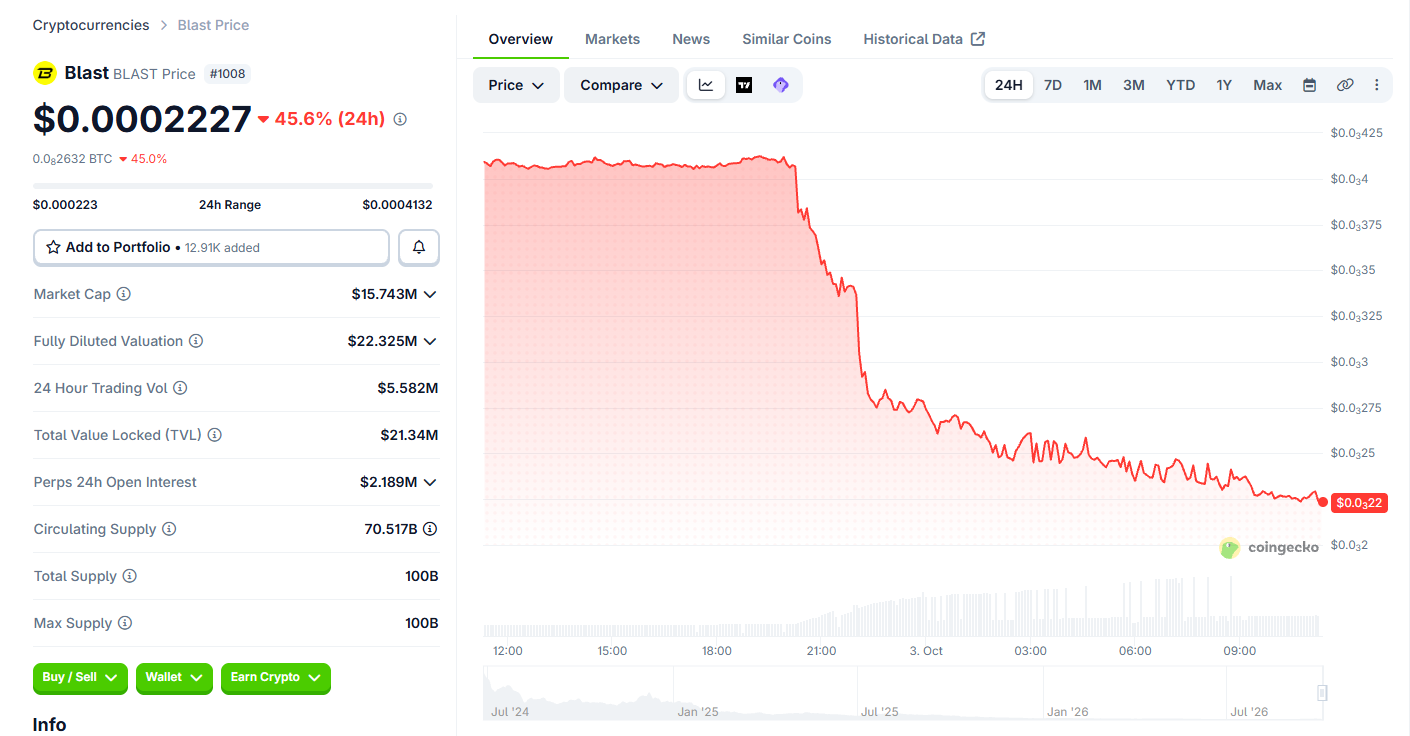Click the 24h range progress bar
Image resolution: width=1410 pixels, height=736 pixels.
[x=233, y=186]
